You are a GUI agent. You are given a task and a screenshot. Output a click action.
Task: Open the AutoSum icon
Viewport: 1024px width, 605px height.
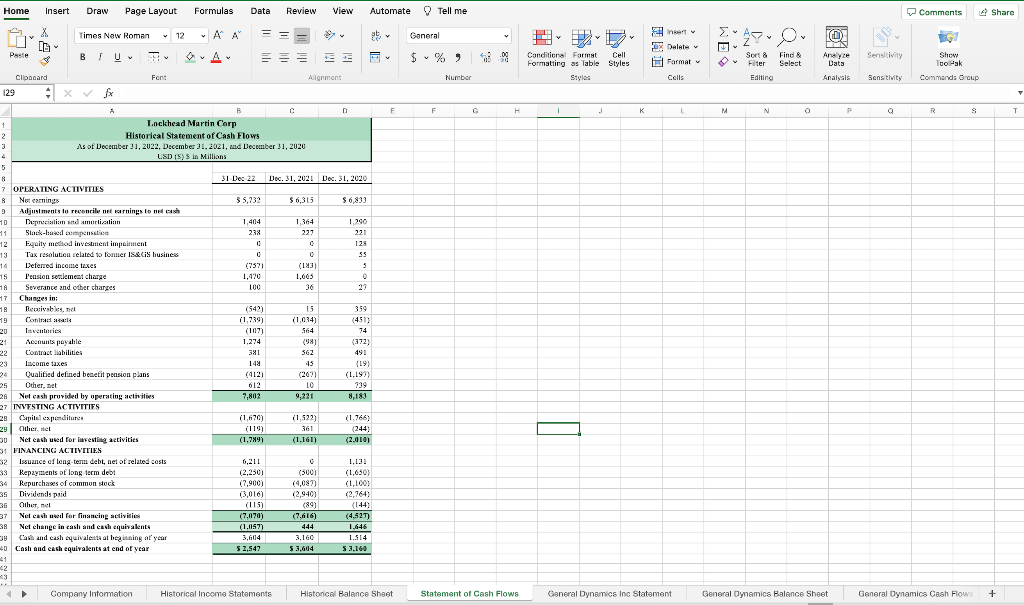pyautogui.click(x=722, y=32)
